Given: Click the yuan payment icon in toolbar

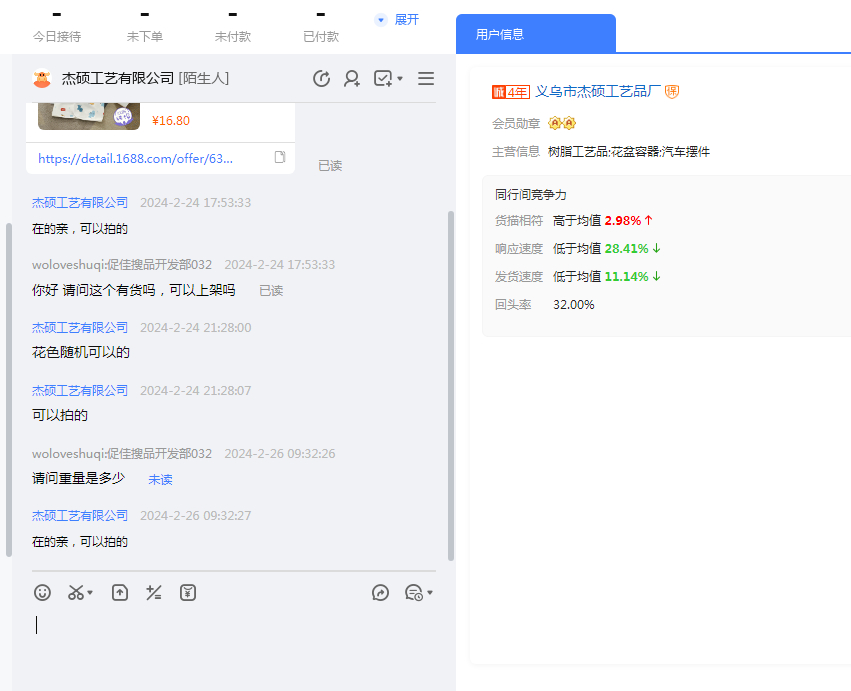Looking at the screenshot, I should [x=188, y=593].
